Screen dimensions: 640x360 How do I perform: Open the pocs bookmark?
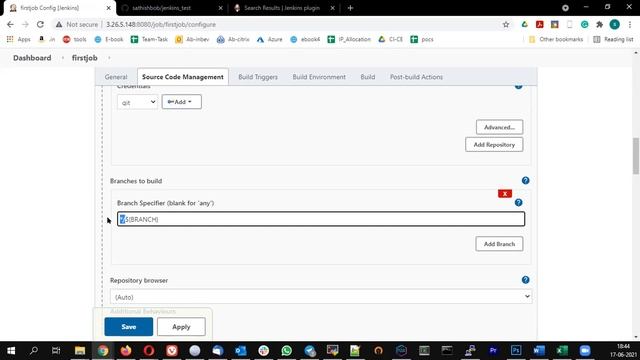(422, 39)
